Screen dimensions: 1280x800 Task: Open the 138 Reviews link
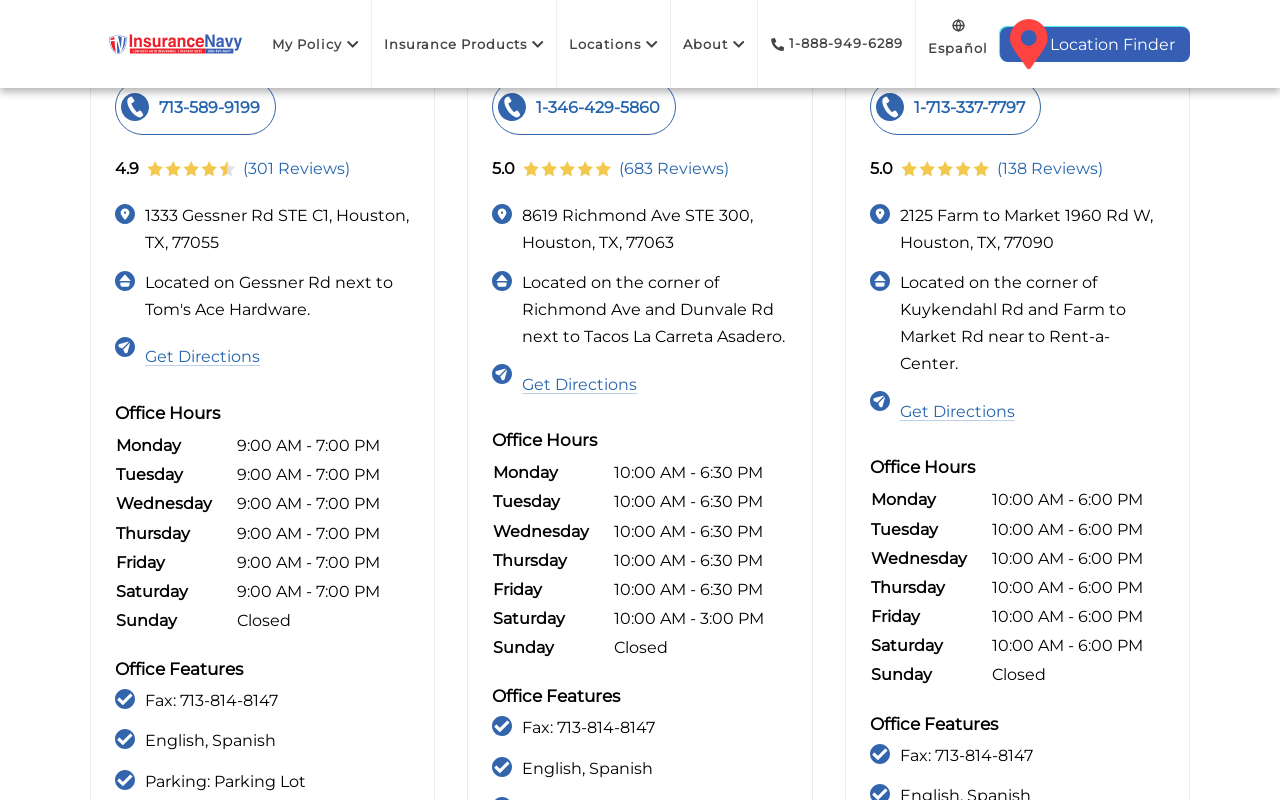(x=1050, y=169)
